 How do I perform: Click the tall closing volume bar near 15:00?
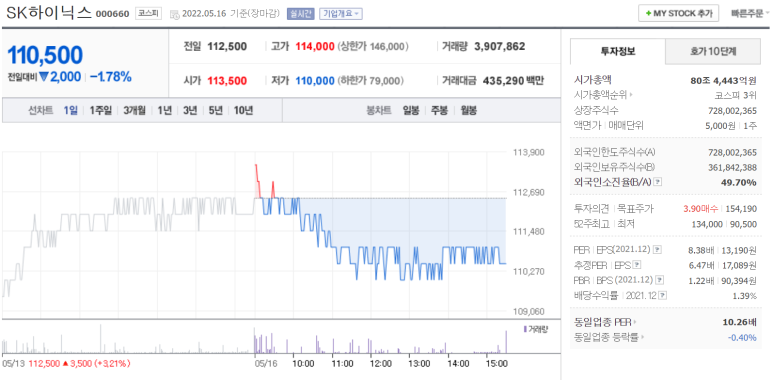(506, 342)
